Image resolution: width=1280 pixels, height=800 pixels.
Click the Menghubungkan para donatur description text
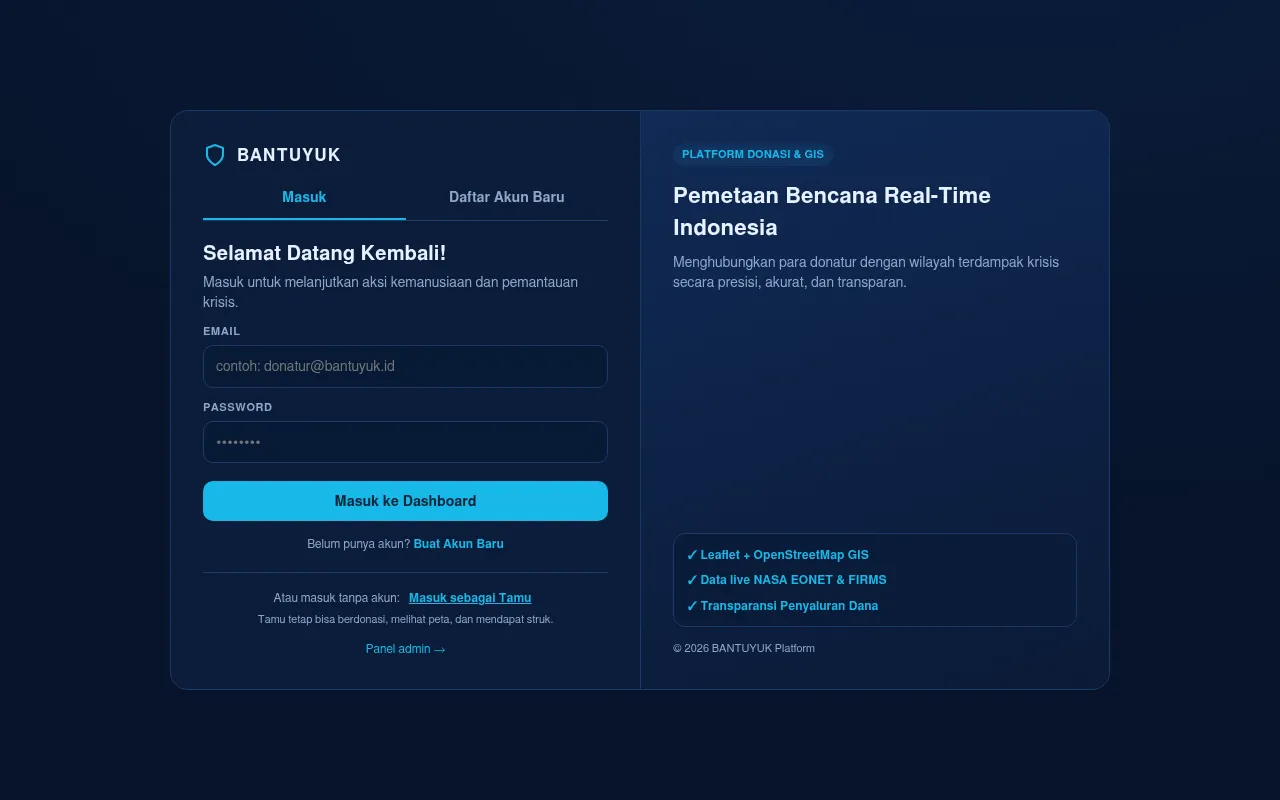click(x=866, y=272)
